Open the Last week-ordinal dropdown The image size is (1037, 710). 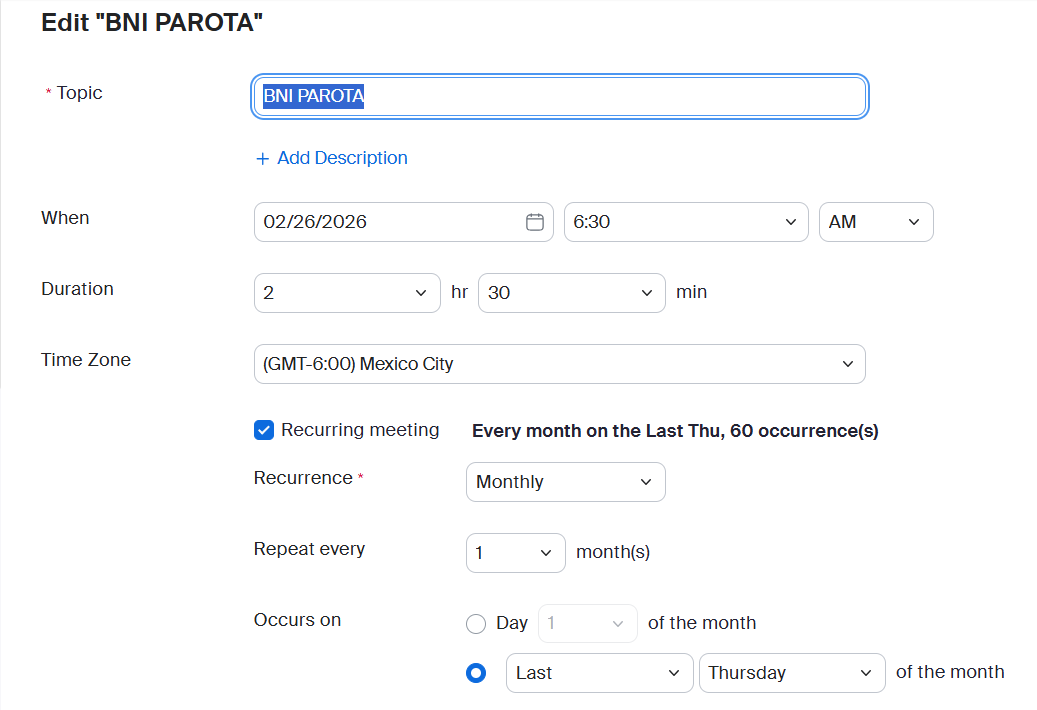pyautogui.click(x=599, y=673)
